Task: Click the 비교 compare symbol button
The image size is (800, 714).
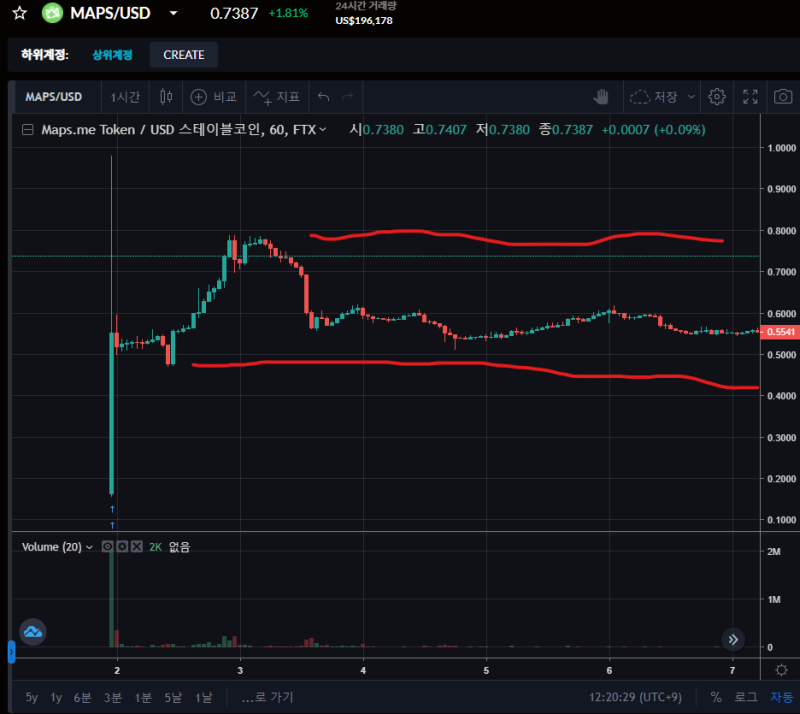Action: point(213,96)
